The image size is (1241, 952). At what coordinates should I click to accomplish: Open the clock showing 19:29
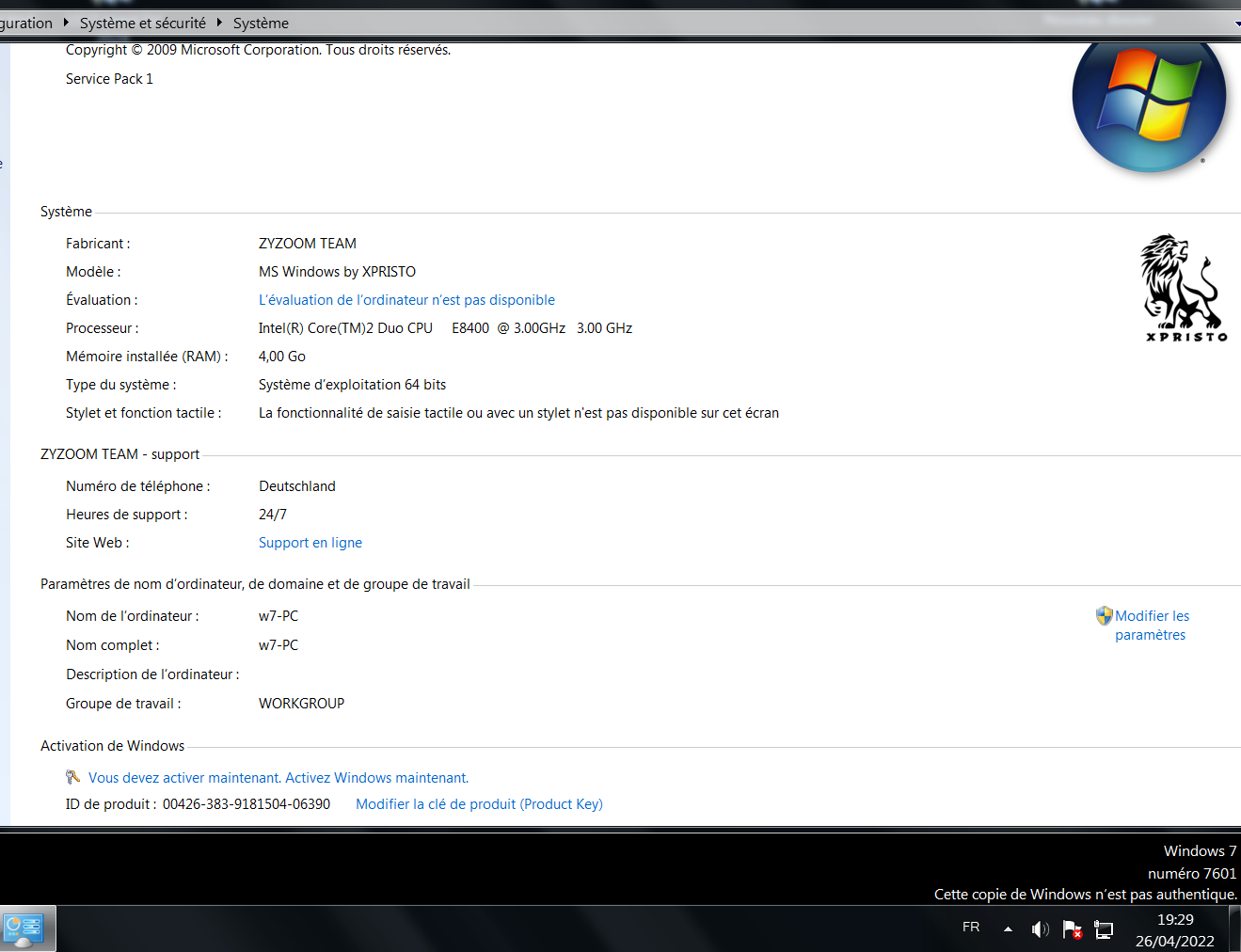[1175, 919]
